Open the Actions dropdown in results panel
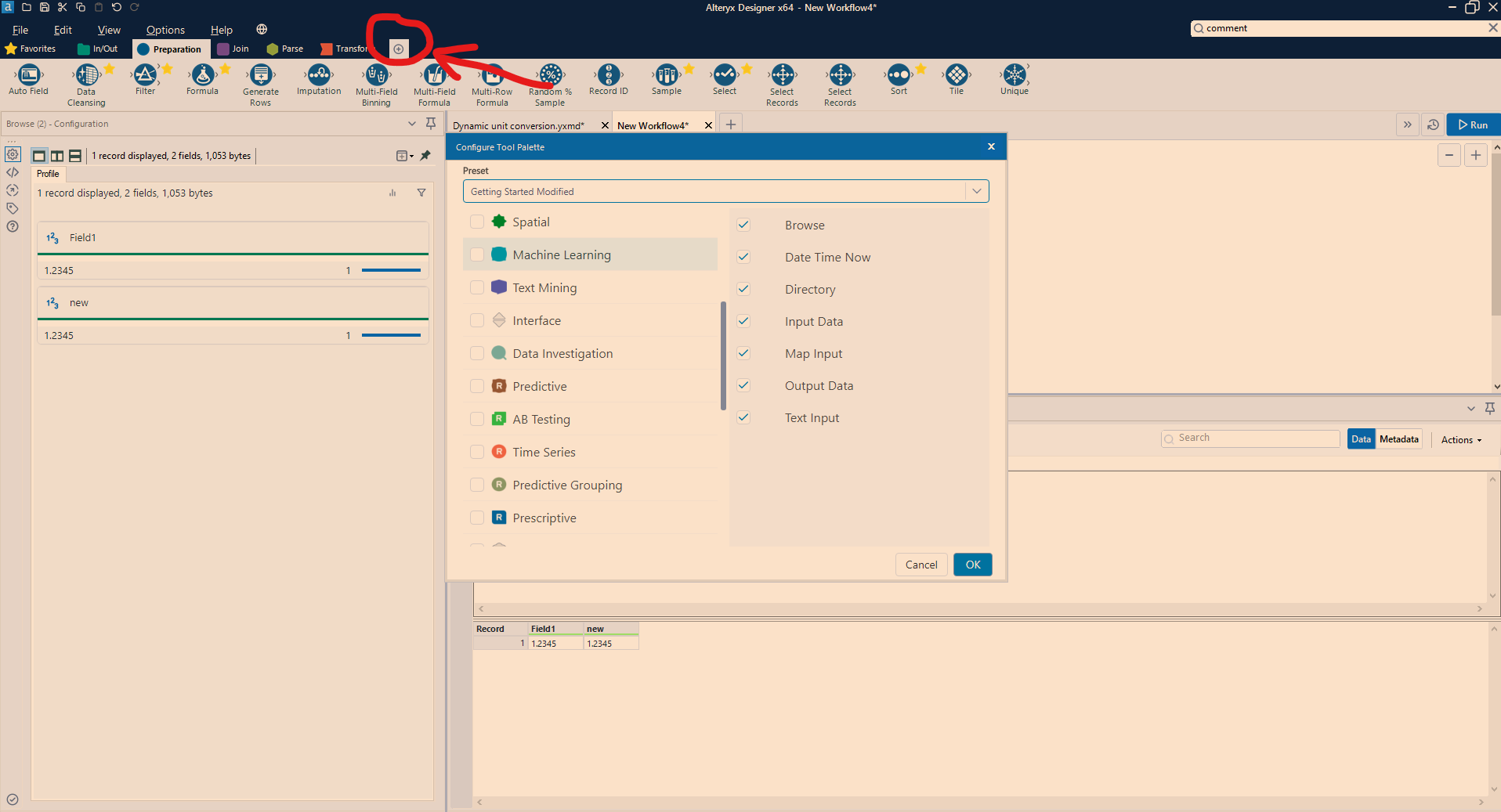Viewport: 1501px width, 812px height. coord(1460,439)
